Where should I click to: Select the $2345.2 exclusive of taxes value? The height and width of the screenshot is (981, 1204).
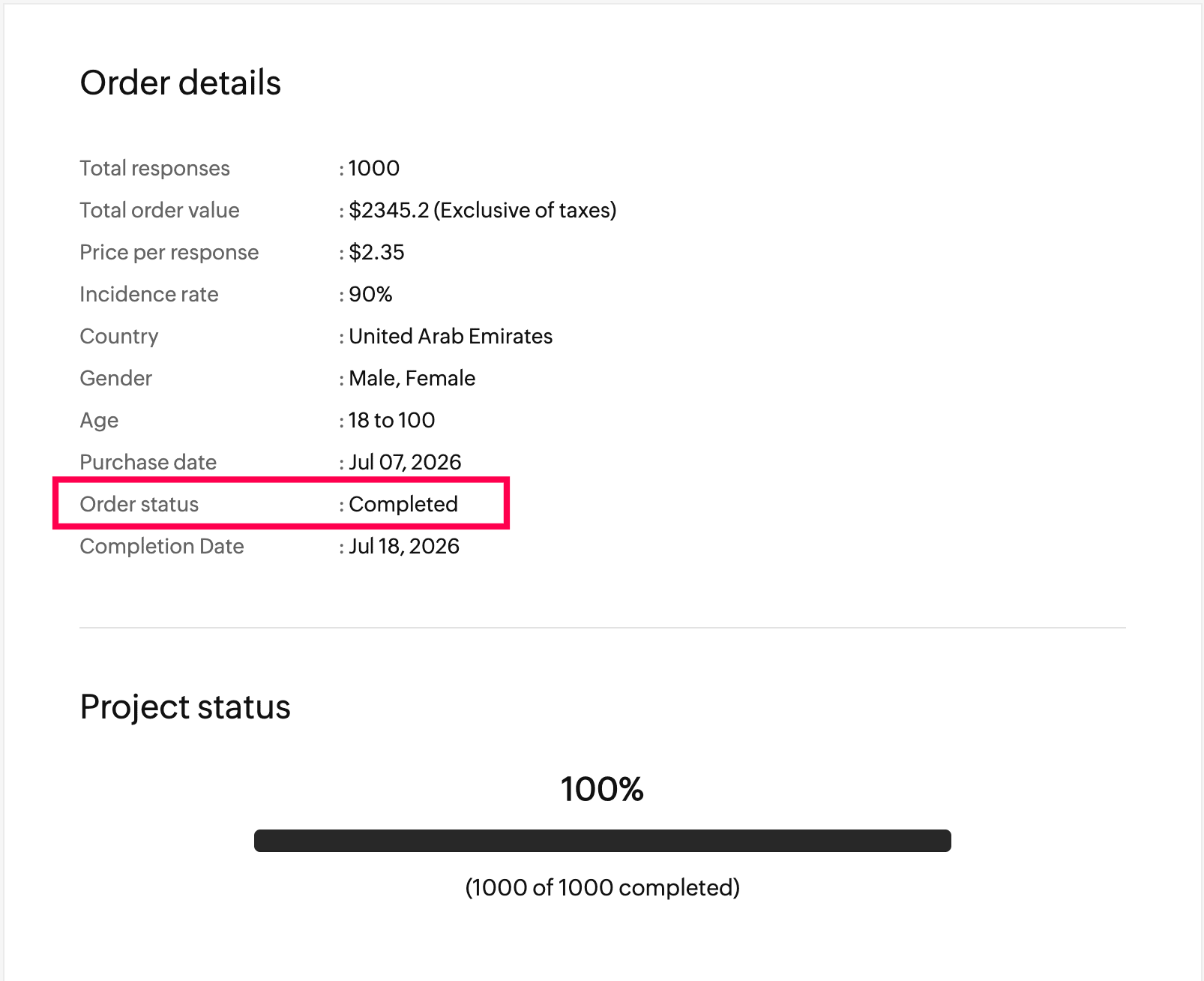click(482, 210)
